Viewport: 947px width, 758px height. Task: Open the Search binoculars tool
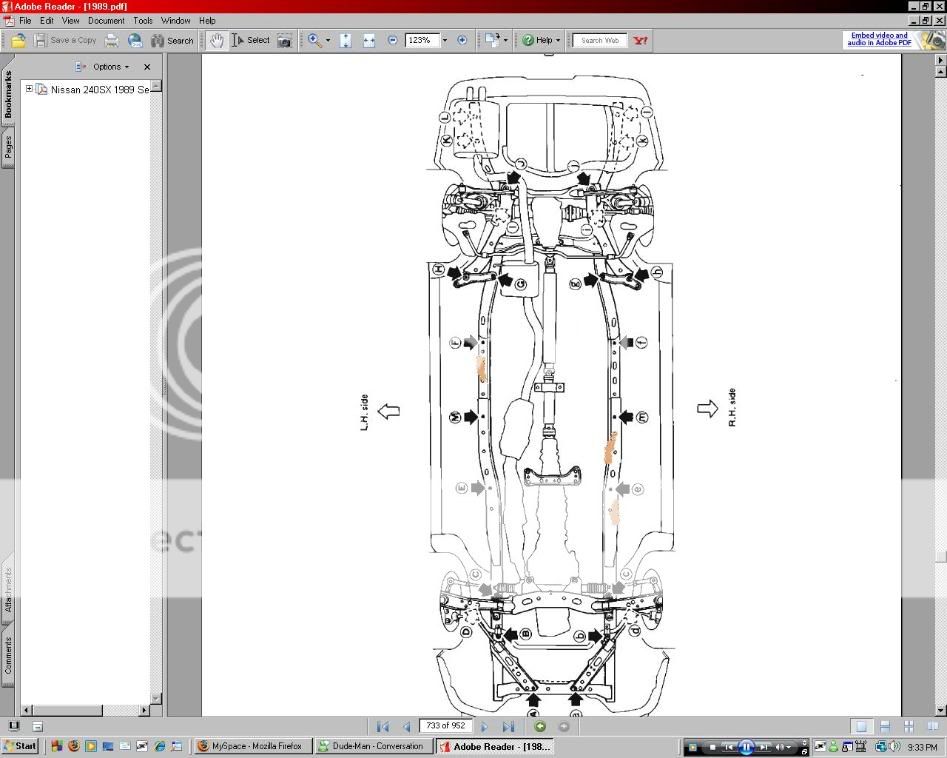(x=157, y=40)
